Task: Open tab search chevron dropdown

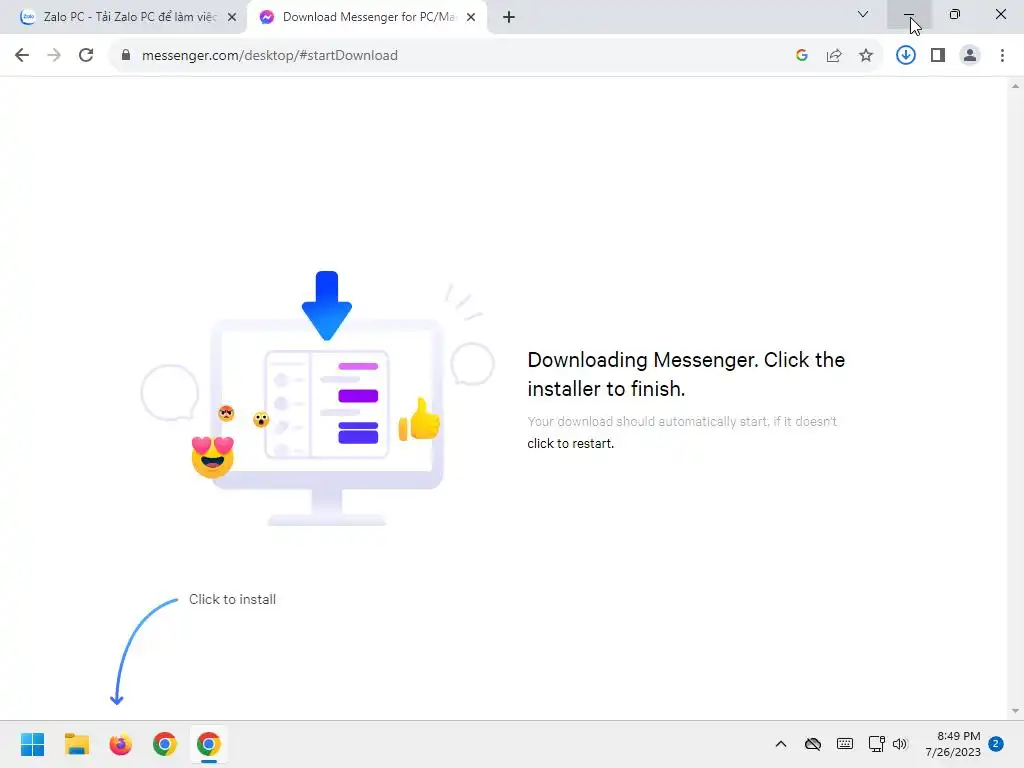Action: coord(863,14)
